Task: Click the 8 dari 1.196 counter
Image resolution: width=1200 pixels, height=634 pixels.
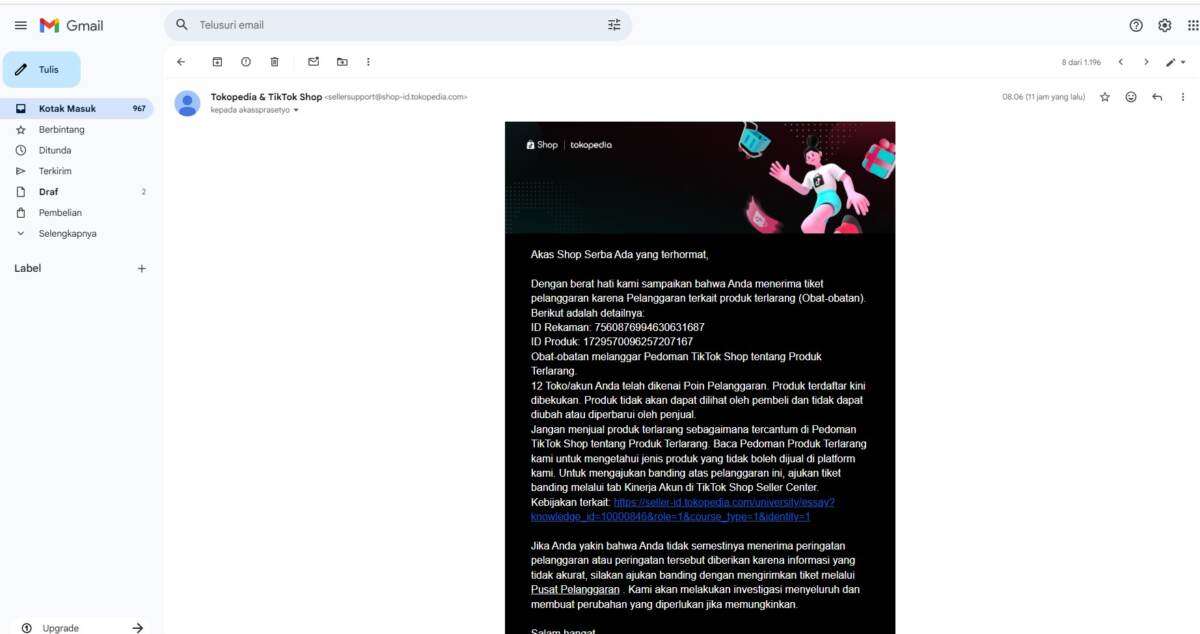Action: pyautogui.click(x=1081, y=62)
